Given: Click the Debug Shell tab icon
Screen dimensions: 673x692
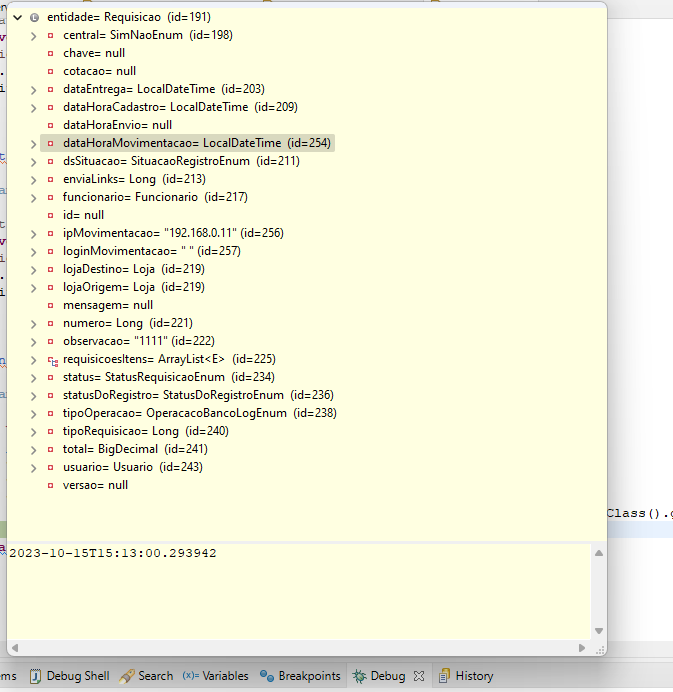Looking at the screenshot, I should 36,676.
